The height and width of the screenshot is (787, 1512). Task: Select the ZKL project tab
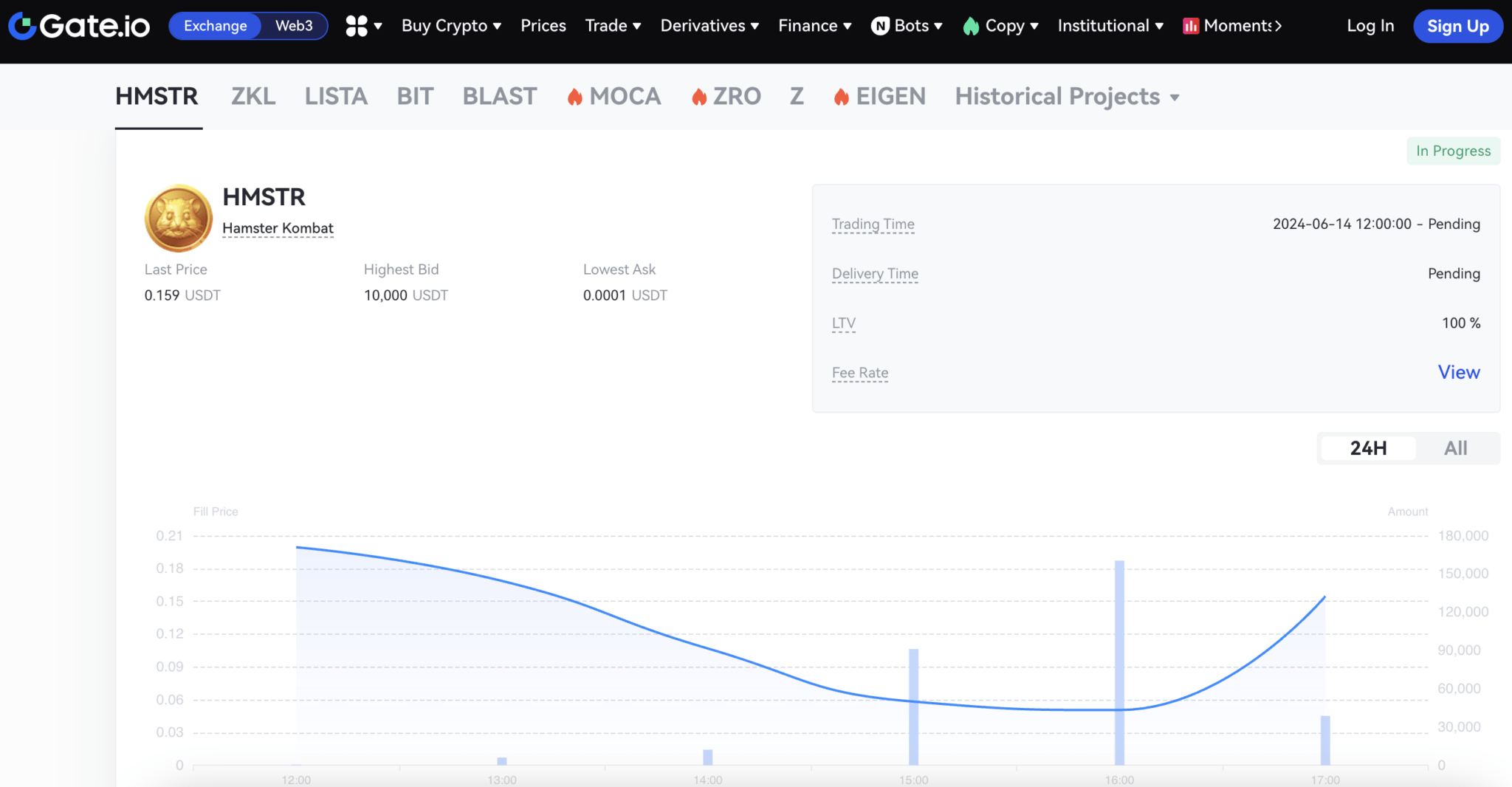pyautogui.click(x=253, y=97)
